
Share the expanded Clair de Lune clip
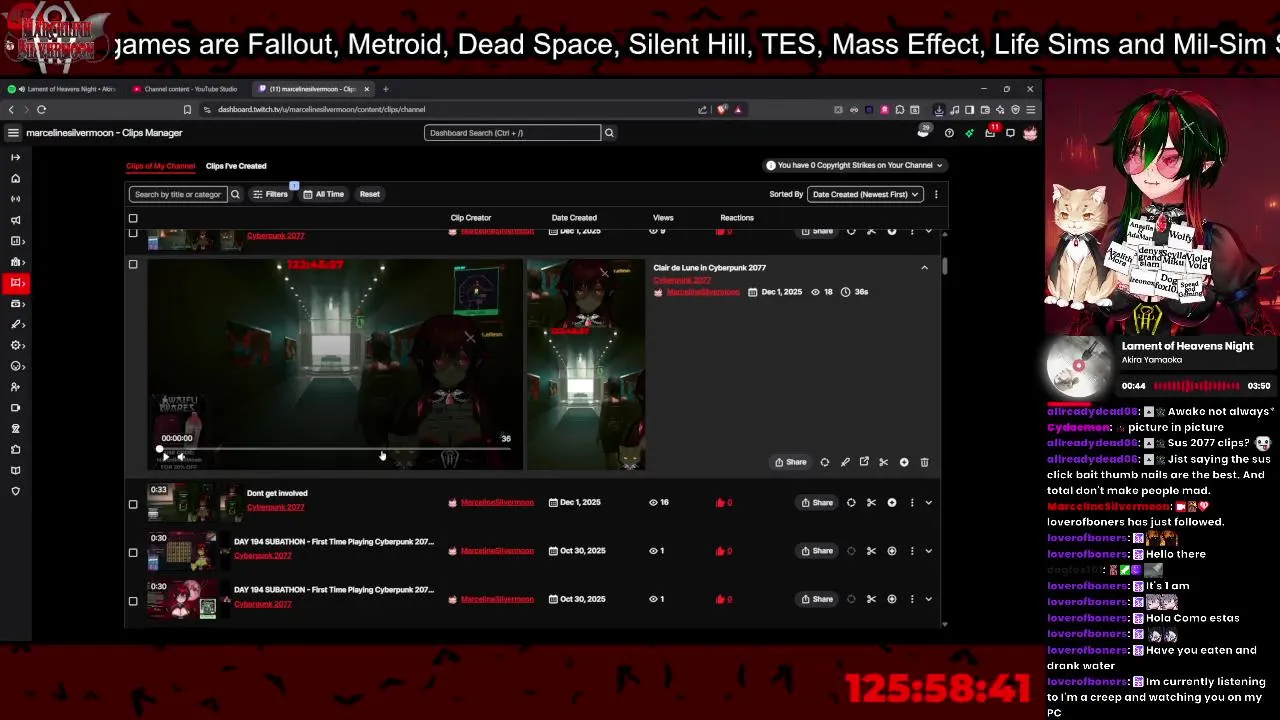790,462
